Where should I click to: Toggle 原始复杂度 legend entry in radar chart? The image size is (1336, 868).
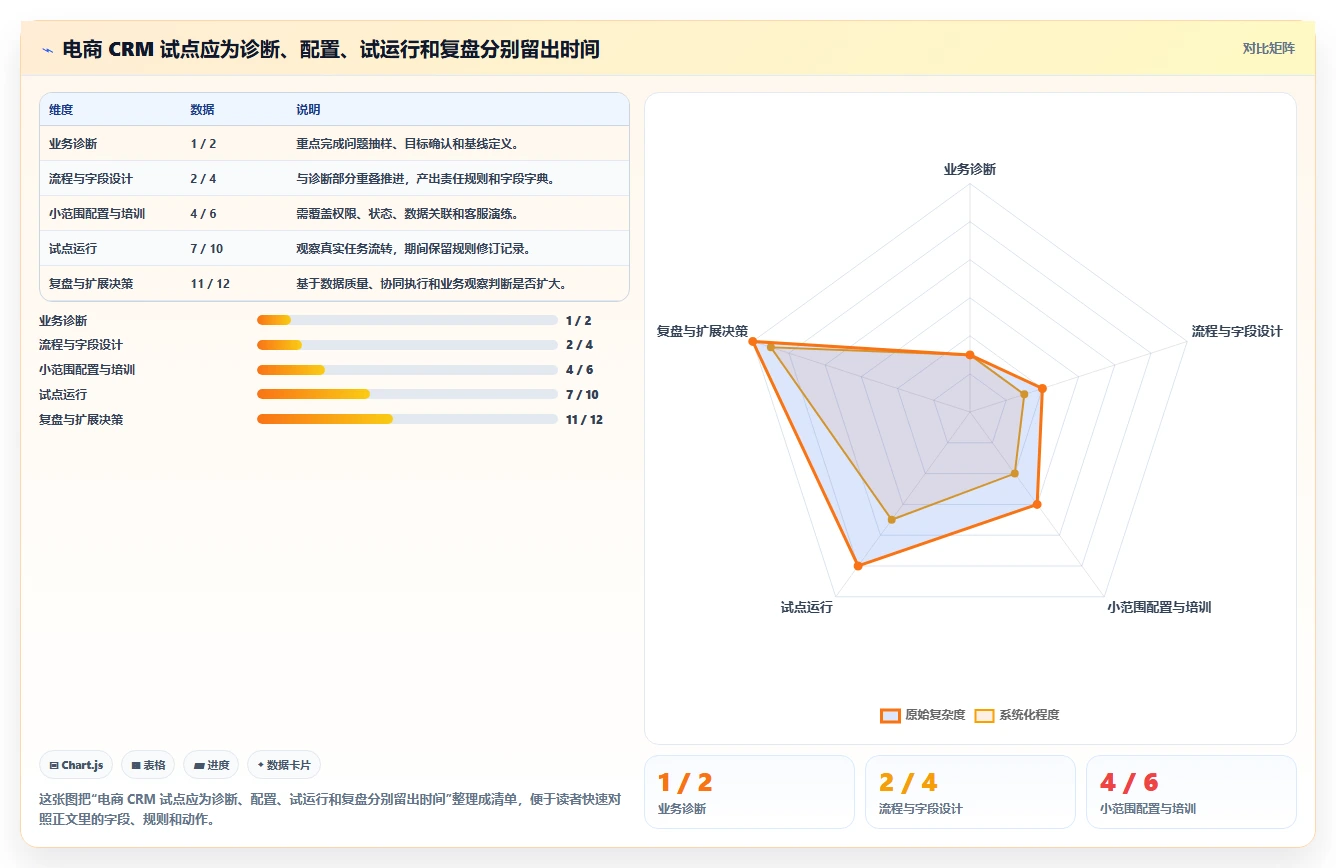tap(922, 715)
